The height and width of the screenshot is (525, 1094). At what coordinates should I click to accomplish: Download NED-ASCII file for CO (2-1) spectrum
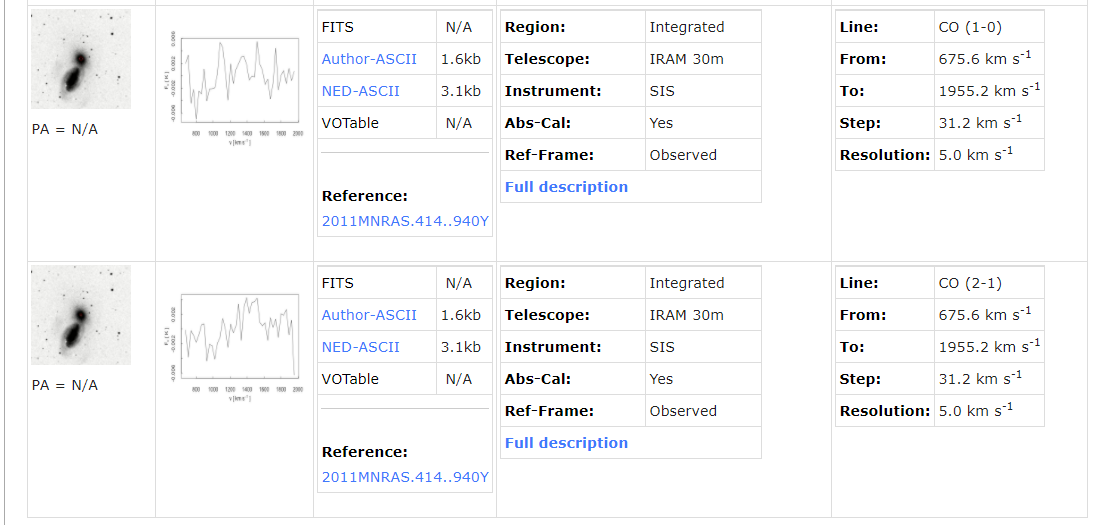click(361, 347)
